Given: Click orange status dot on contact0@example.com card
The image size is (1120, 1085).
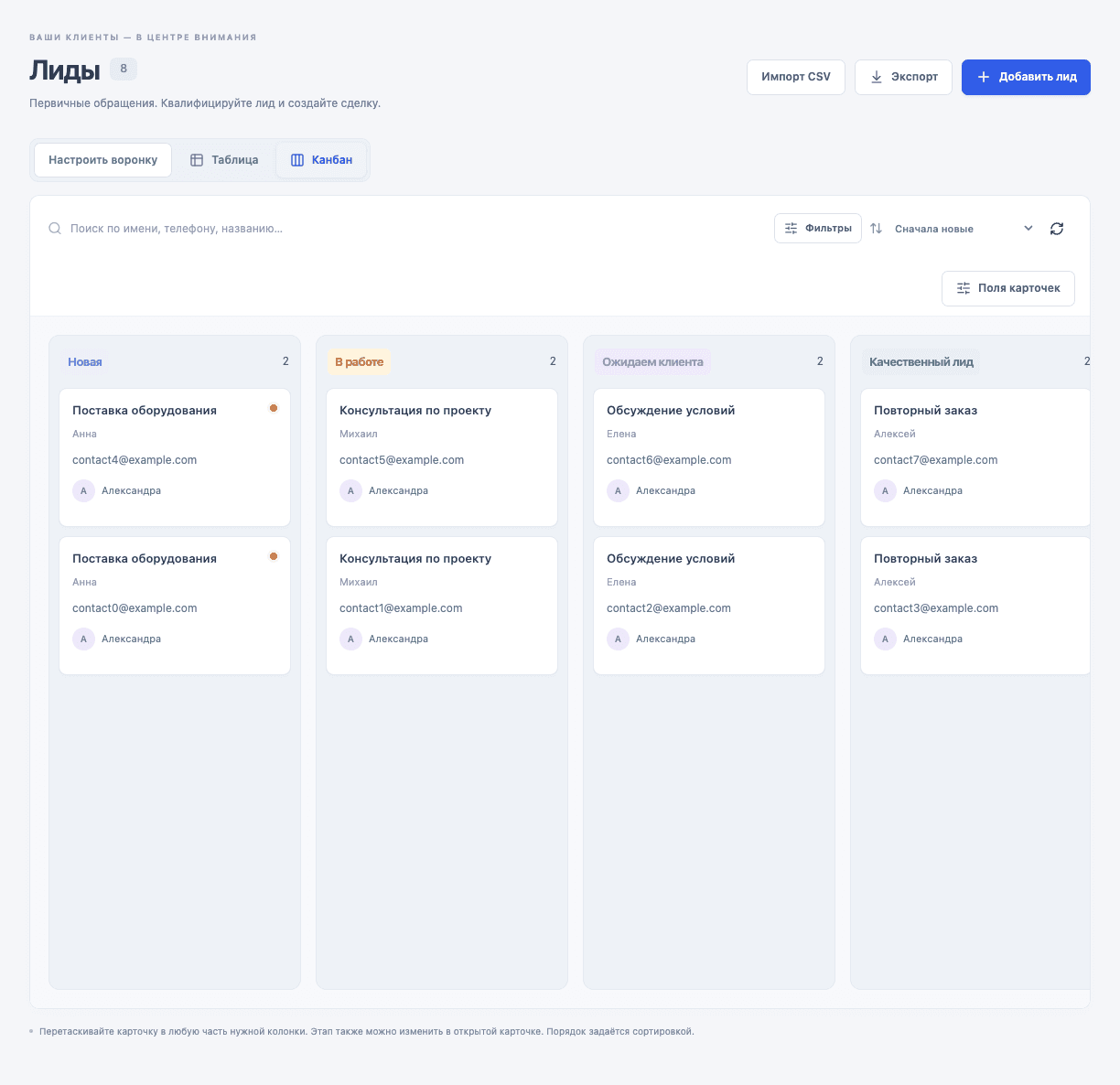Looking at the screenshot, I should (x=274, y=556).
